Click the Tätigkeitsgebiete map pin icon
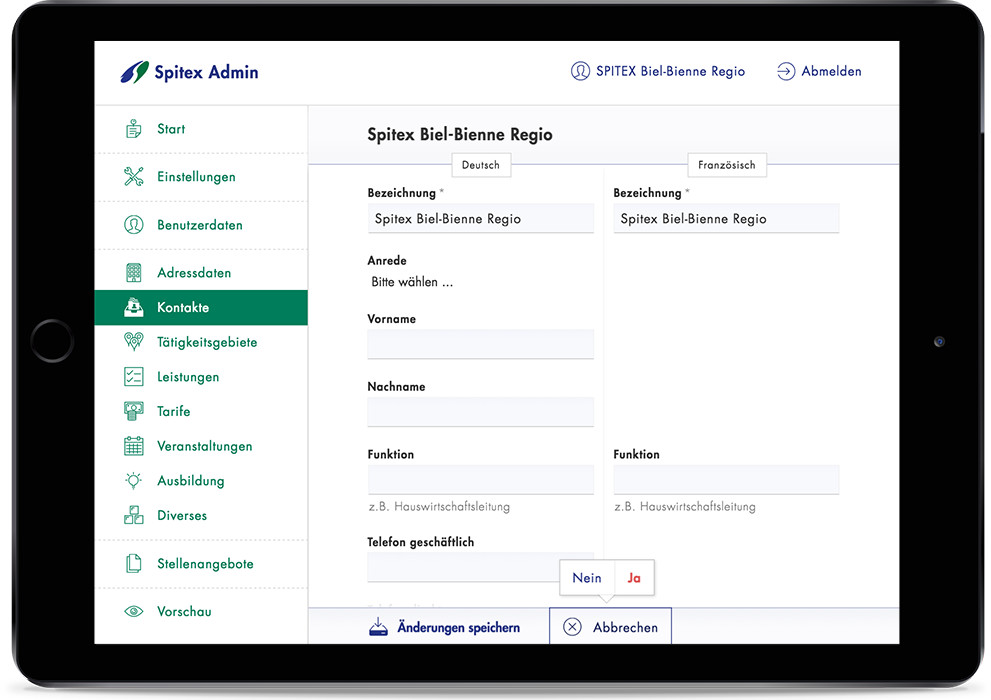 [x=133, y=342]
